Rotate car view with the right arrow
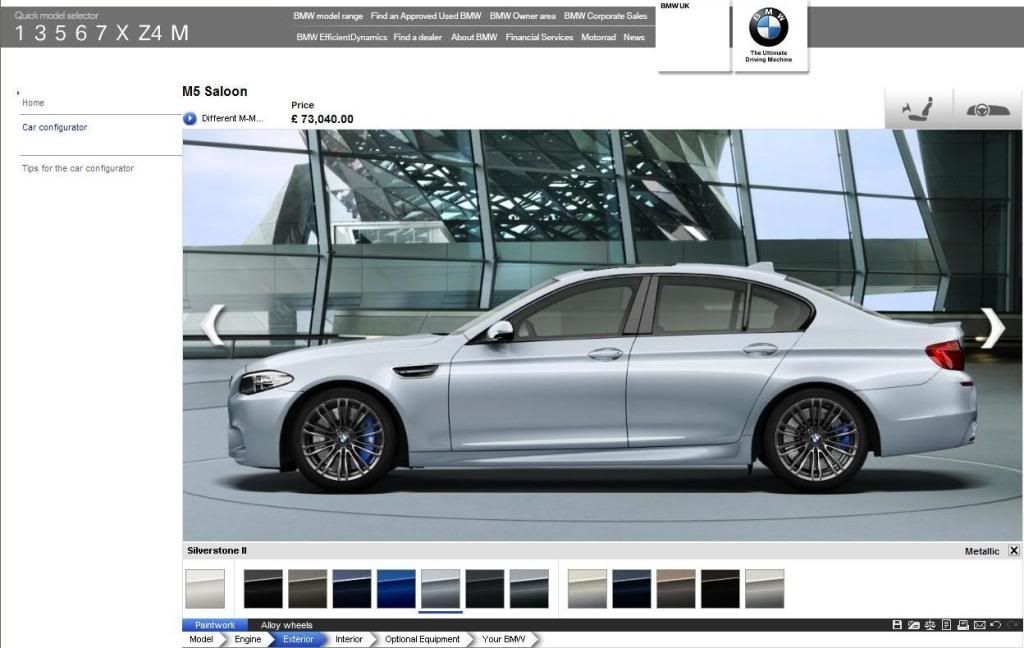Viewport: 1024px width, 648px height. point(993,327)
